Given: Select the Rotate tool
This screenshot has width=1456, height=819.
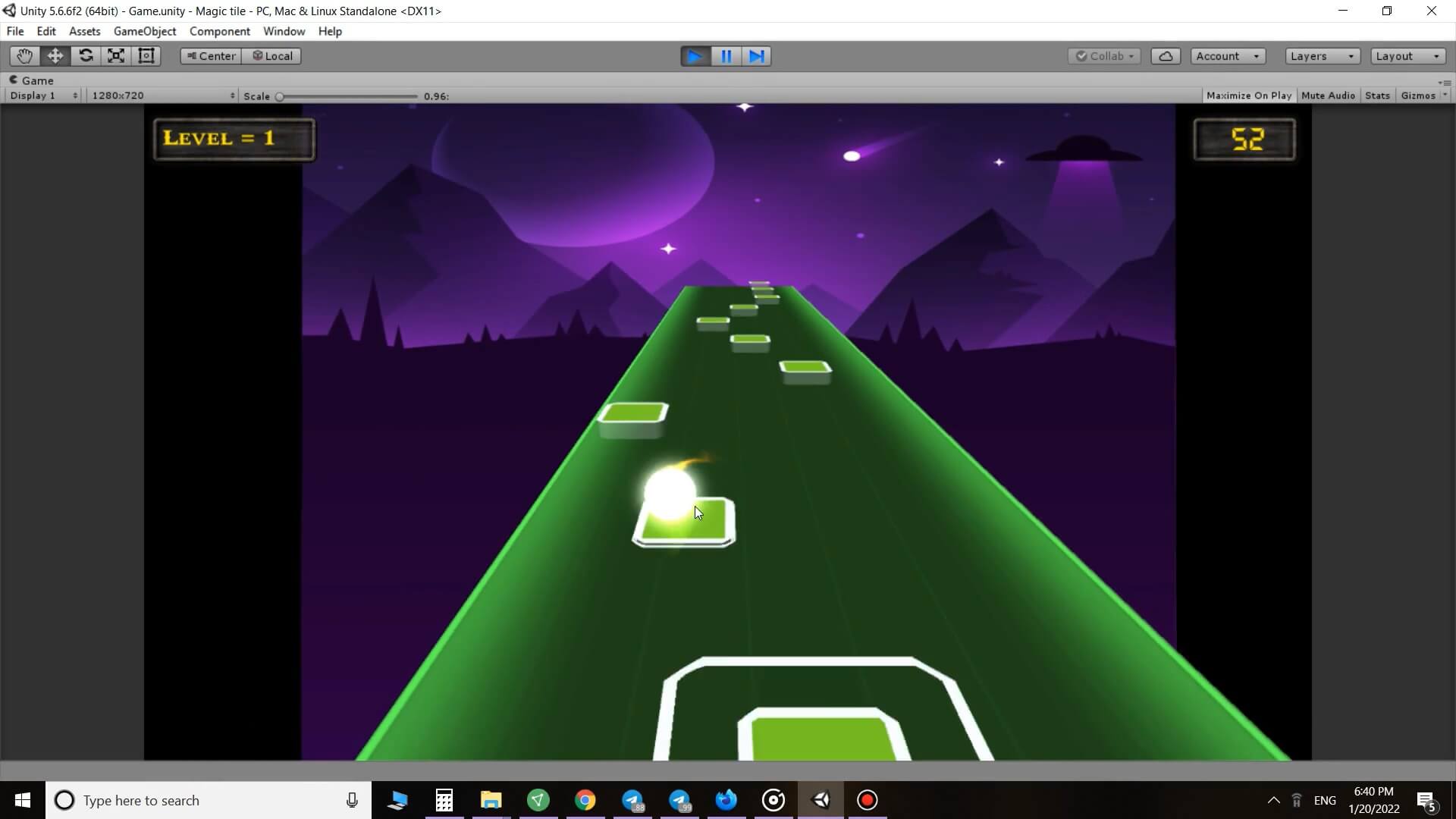Looking at the screenshot, I should [86, 56].
